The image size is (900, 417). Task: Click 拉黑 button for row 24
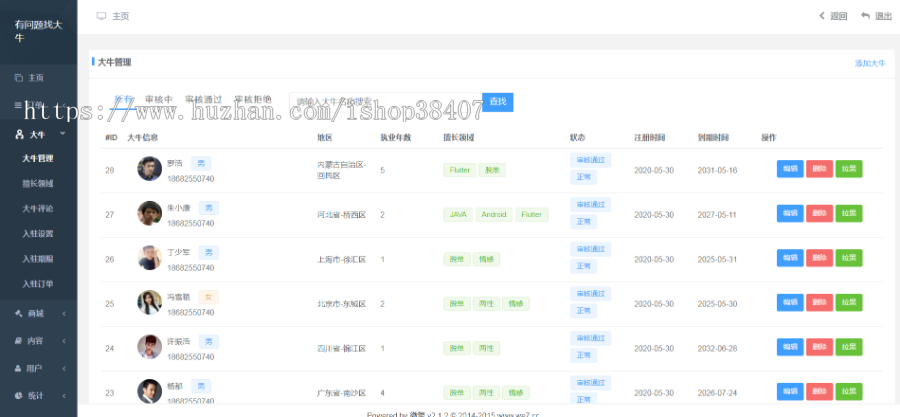[x=849, y=347]
